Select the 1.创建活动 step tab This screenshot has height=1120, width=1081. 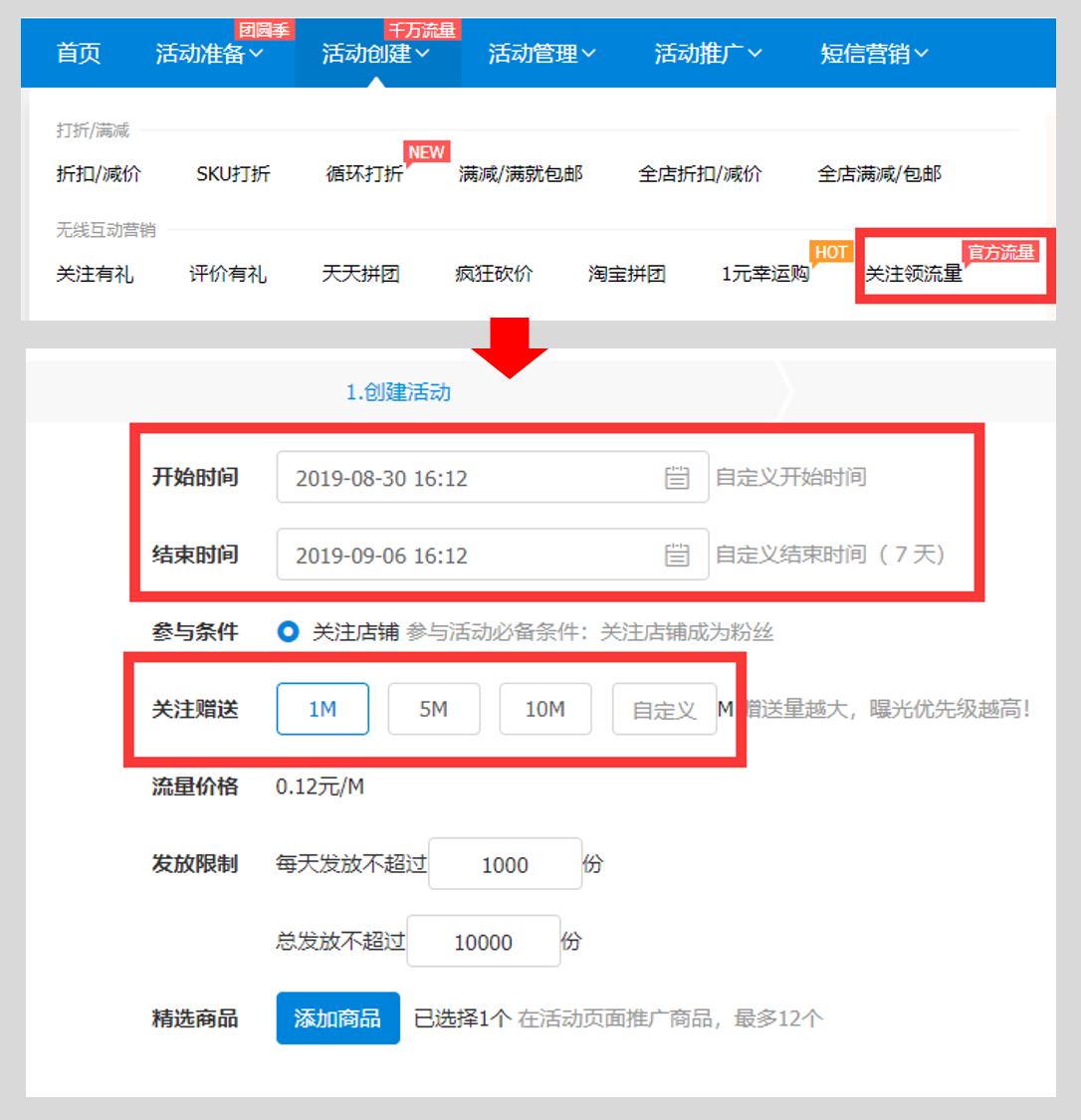point(398,392)
